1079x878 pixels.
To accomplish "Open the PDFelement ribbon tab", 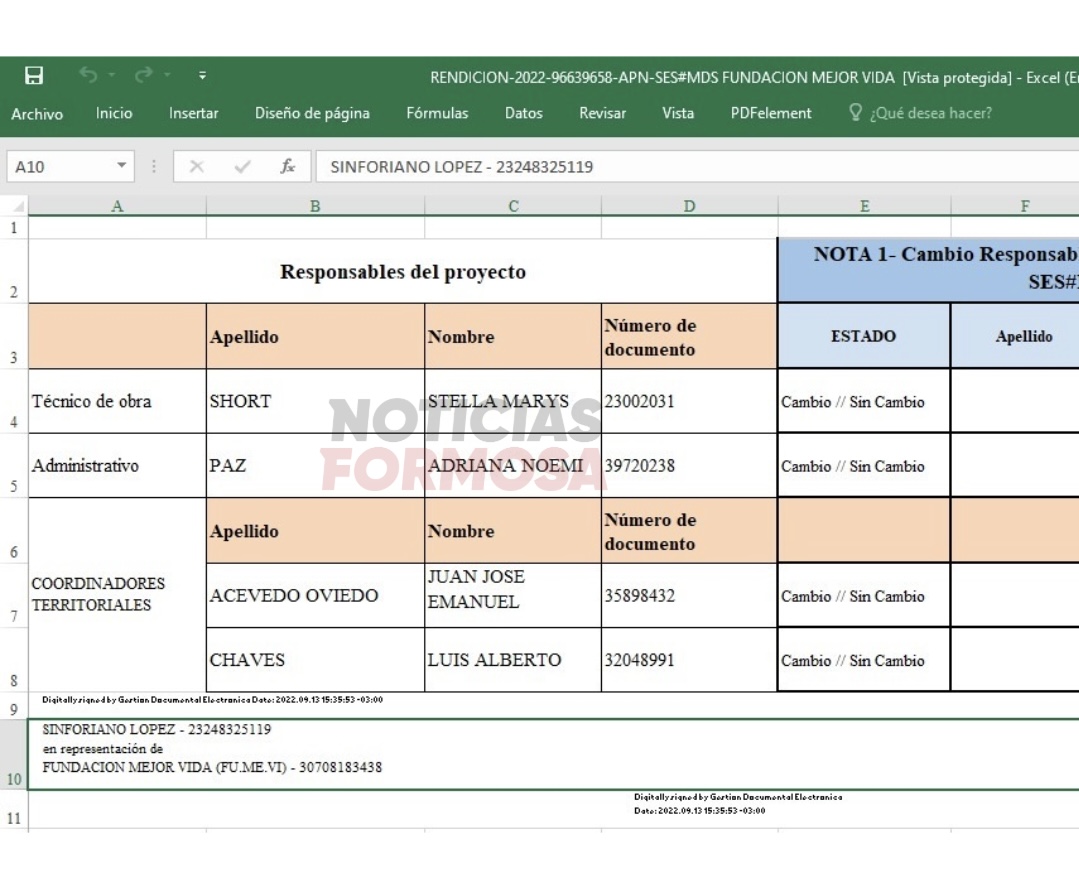I will coord(771,113).
